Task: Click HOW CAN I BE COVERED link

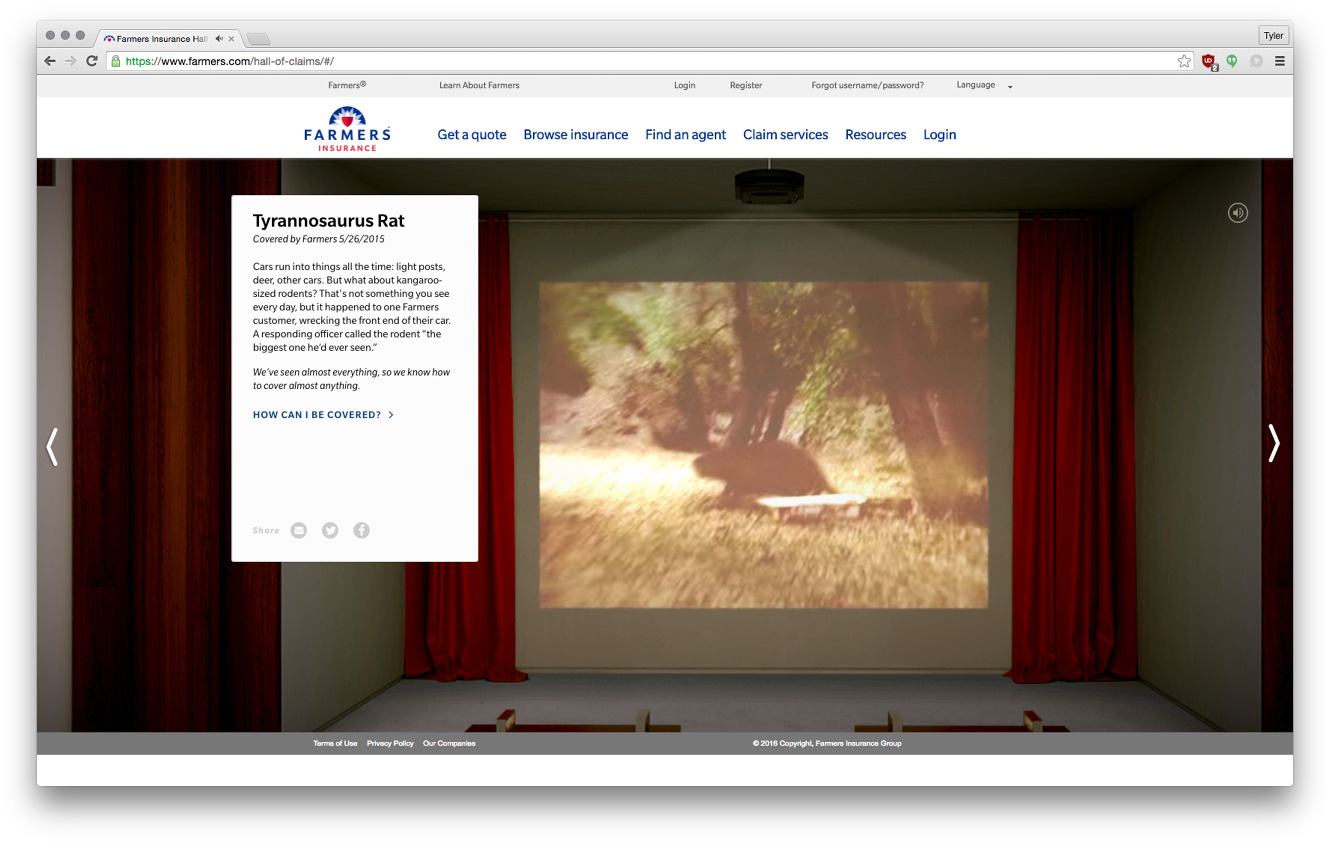Action: pyautogui.click(x=323, y=415)
